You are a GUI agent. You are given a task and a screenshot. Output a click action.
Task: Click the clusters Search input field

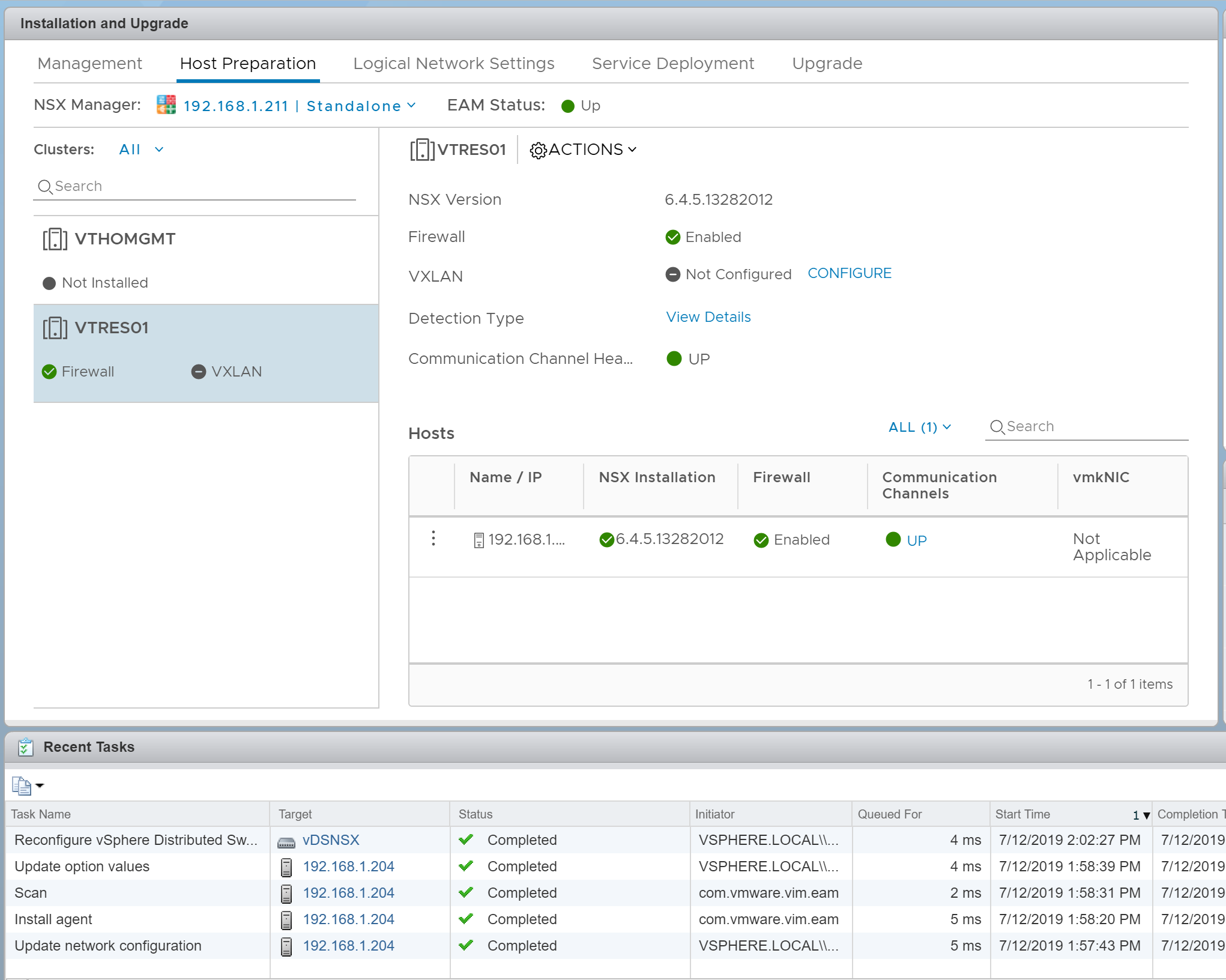198,186
